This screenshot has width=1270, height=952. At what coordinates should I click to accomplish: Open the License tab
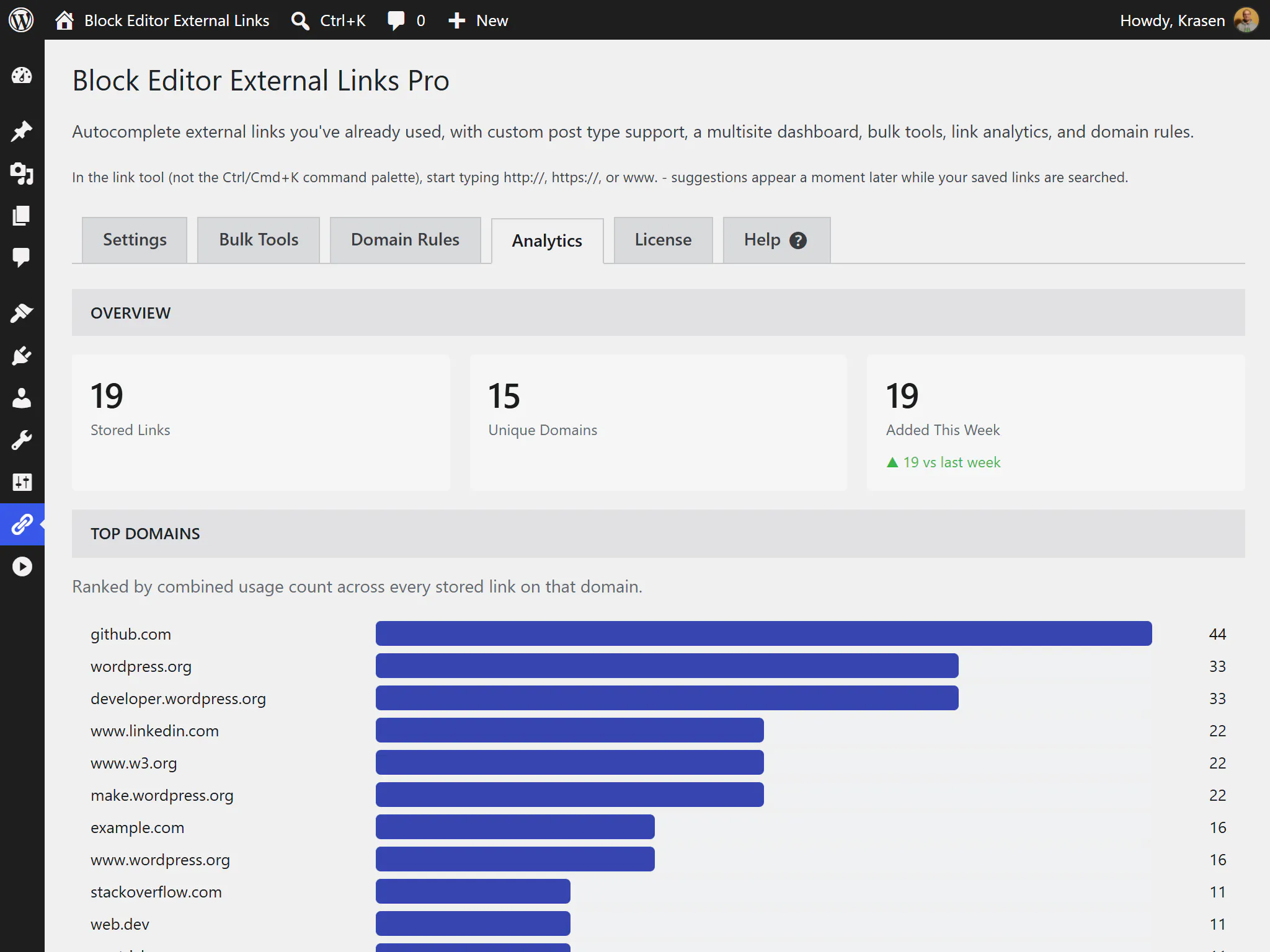click(x=663, y=240)
